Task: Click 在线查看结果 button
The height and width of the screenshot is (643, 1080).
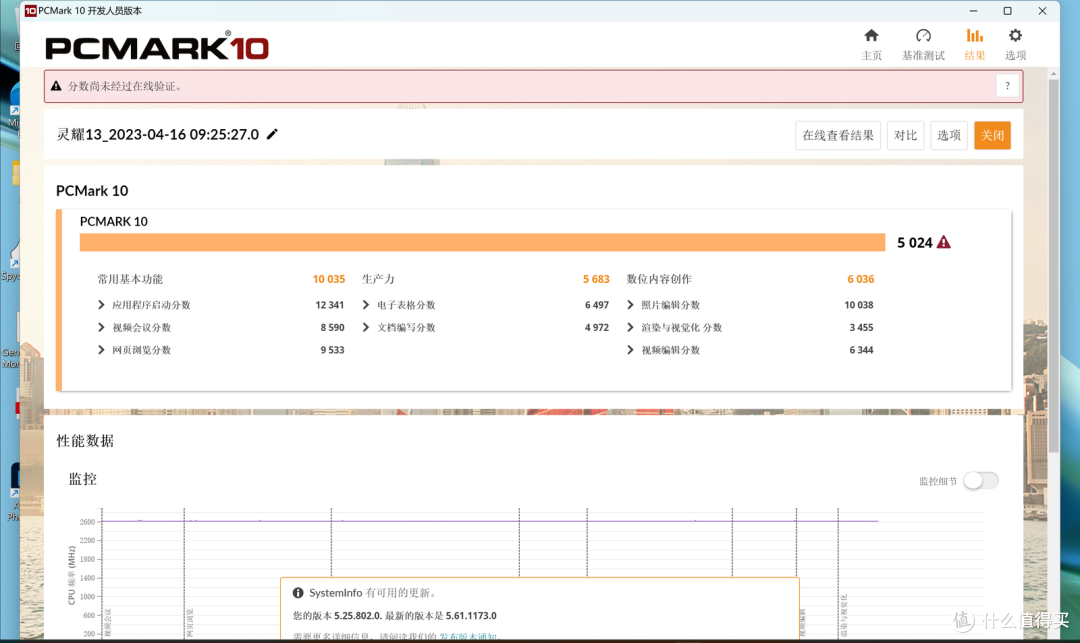Action: (838, 136)
